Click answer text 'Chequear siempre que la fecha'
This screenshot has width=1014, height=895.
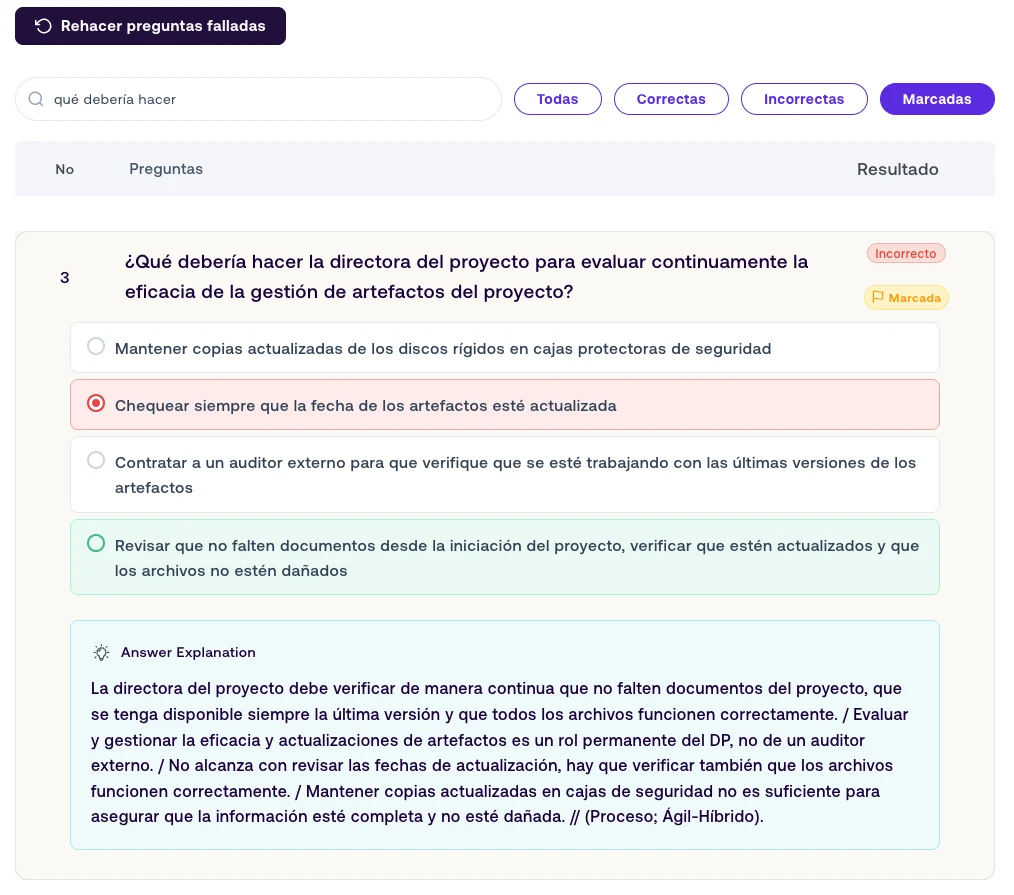(x=365, y=405)
